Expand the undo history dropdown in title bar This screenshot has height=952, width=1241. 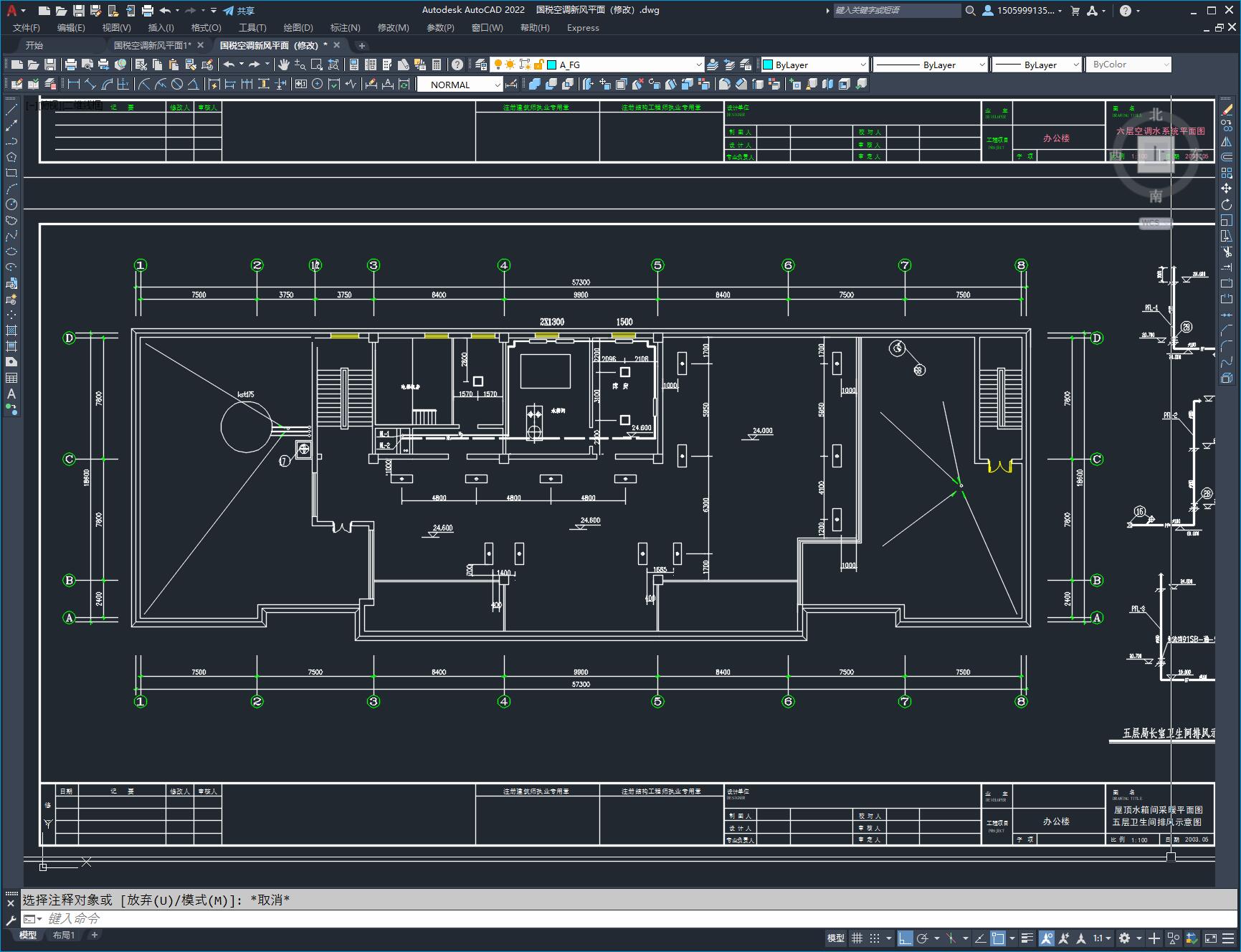176,11
